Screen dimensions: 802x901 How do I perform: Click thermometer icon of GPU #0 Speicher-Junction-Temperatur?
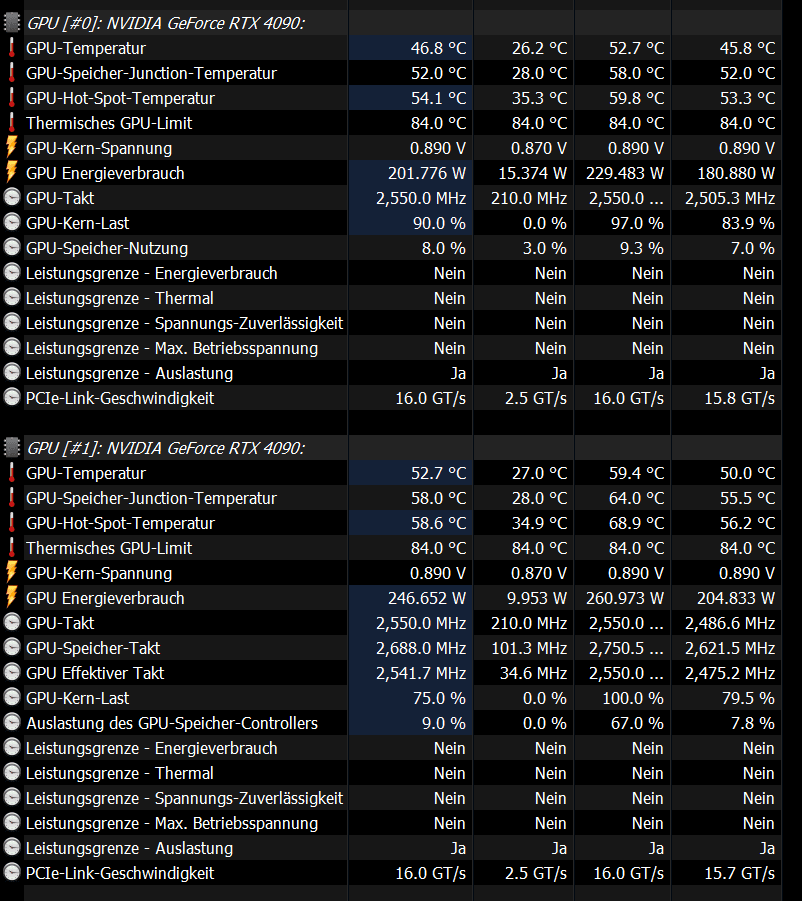(x=11, y=73)
